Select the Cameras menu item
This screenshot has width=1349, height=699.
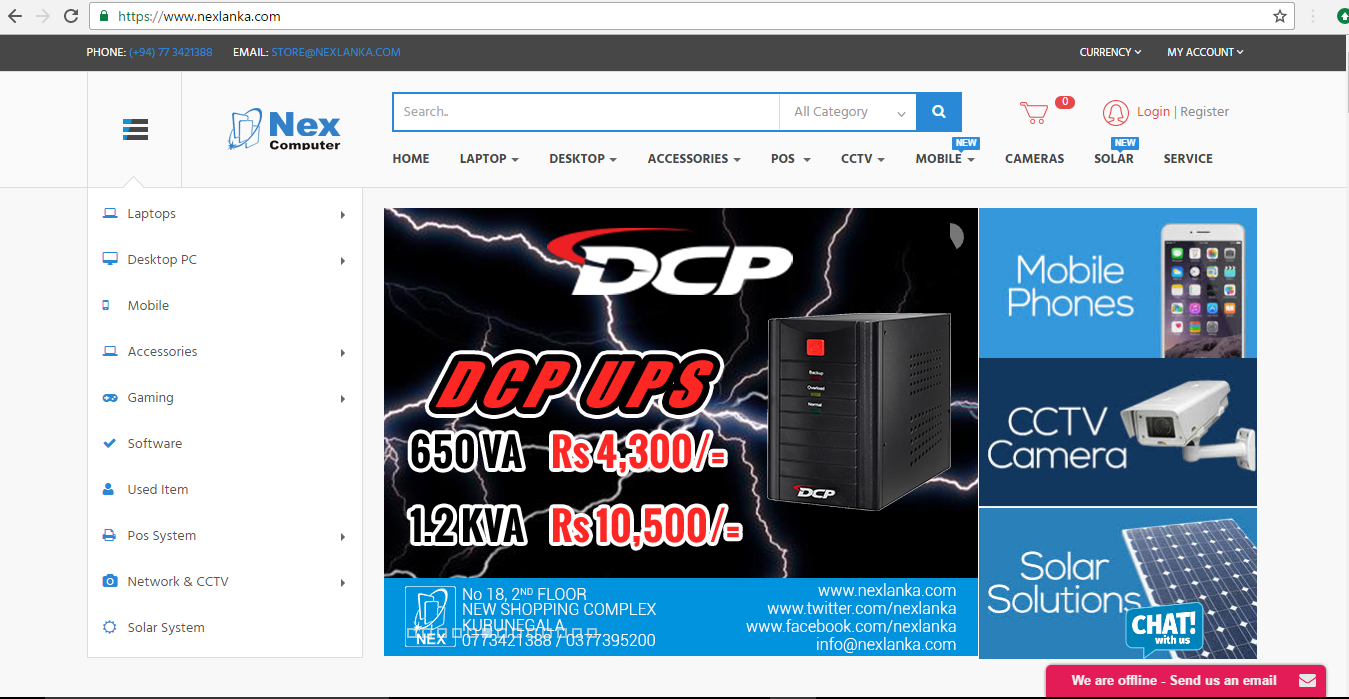pos(1034,159)
